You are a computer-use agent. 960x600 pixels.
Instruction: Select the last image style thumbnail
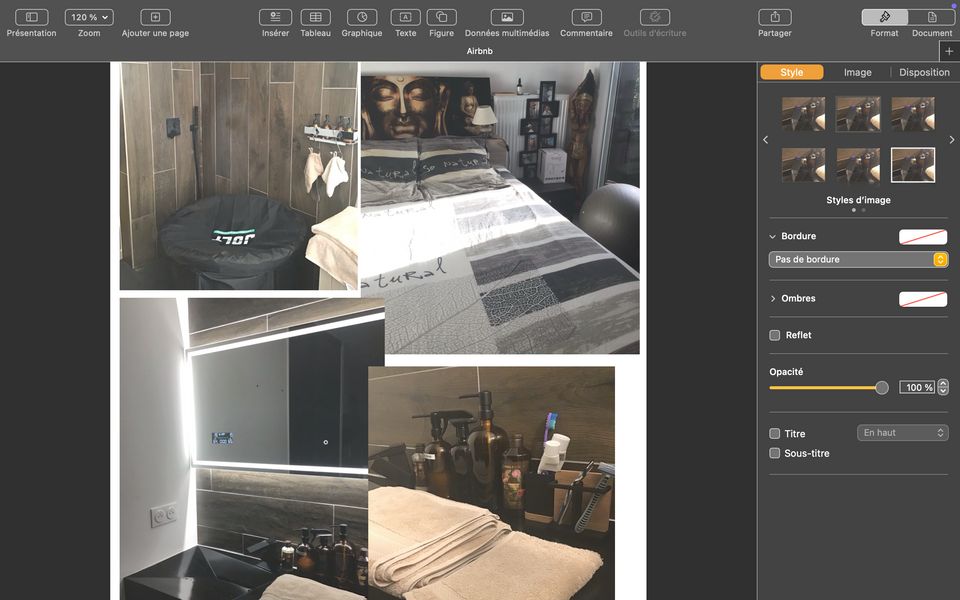[913, 165]
